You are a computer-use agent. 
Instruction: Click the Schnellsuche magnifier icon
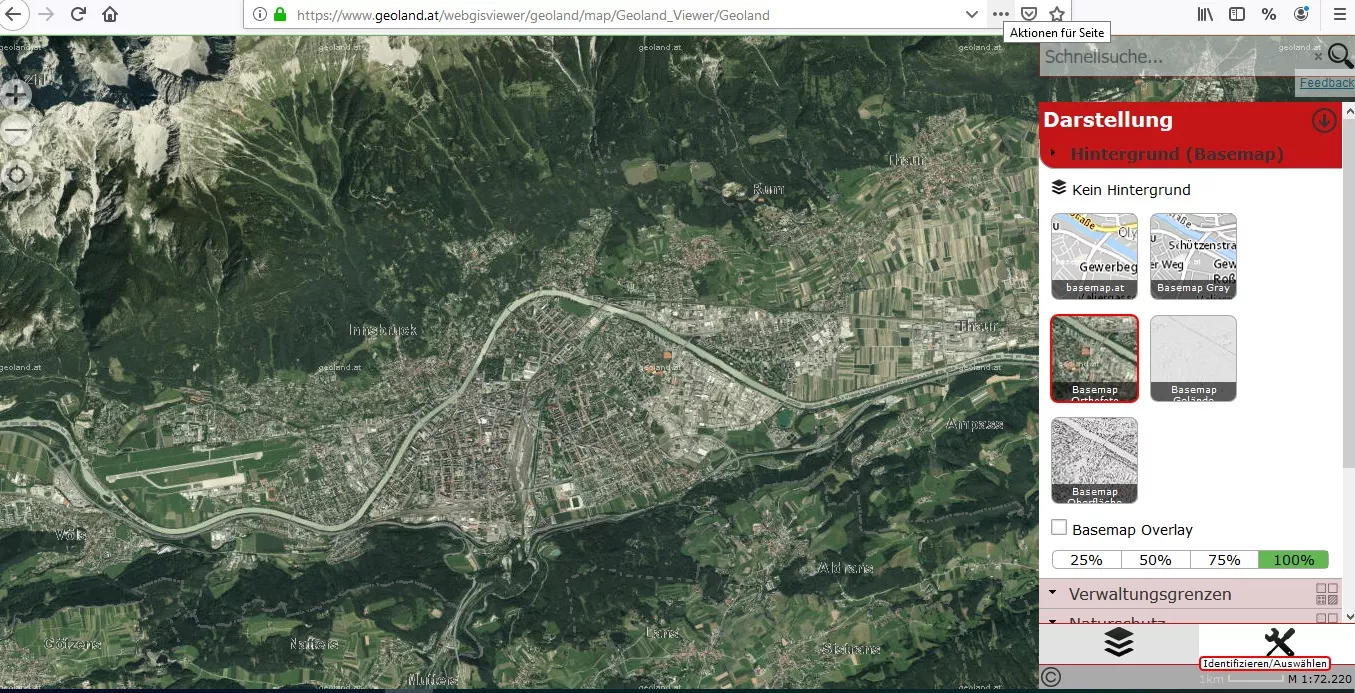tap(1339, 57)
